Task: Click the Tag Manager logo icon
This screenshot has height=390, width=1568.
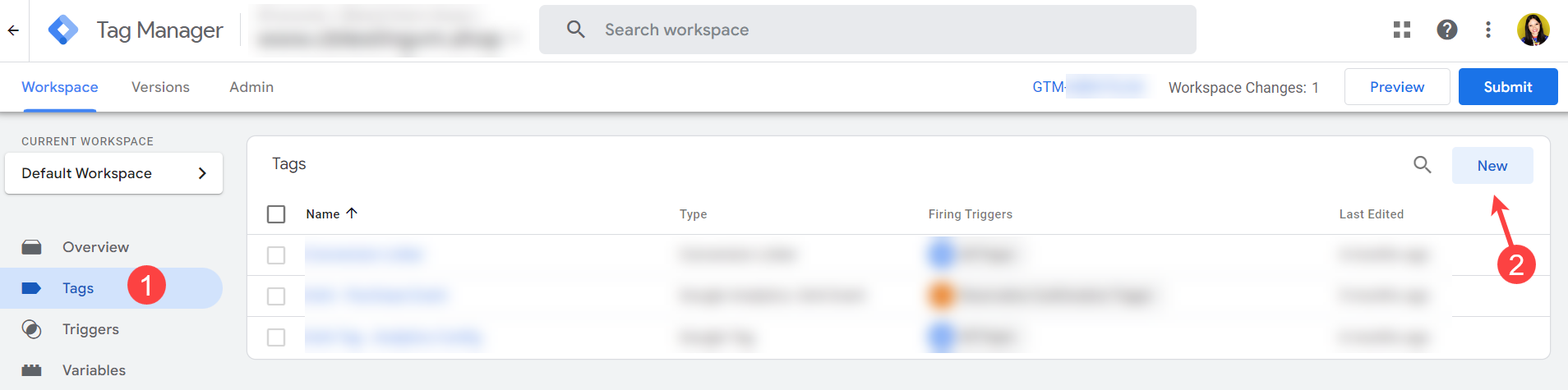Action: click(x=63, y=30)
